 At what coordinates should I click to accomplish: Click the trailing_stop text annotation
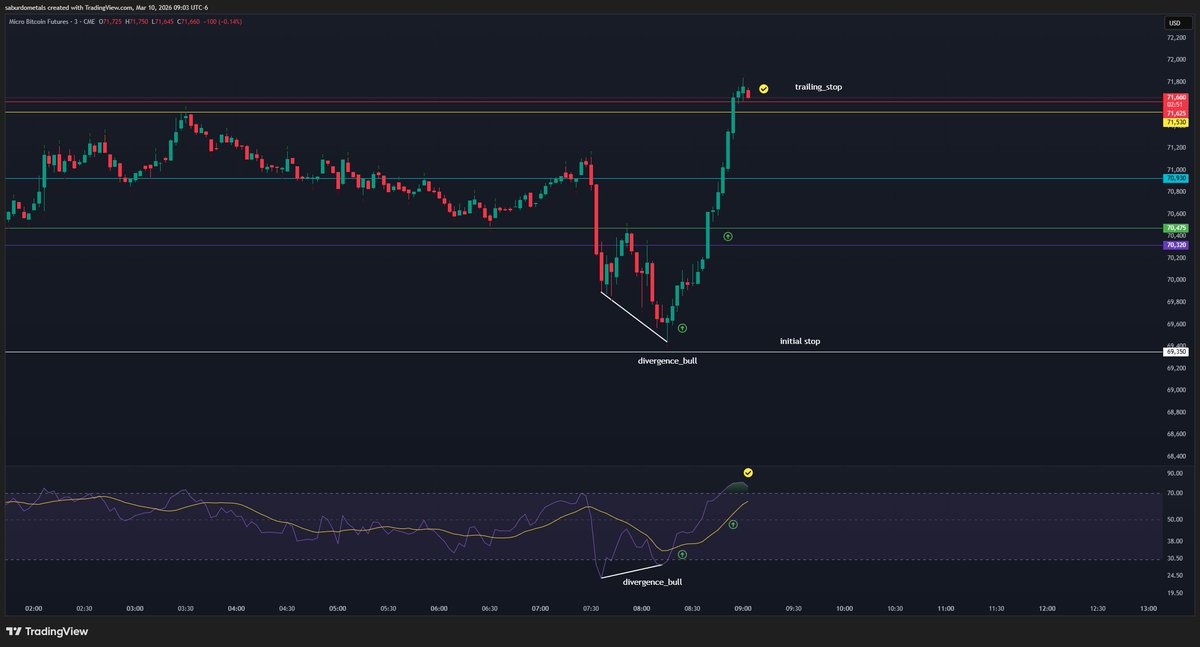(818, 88)
